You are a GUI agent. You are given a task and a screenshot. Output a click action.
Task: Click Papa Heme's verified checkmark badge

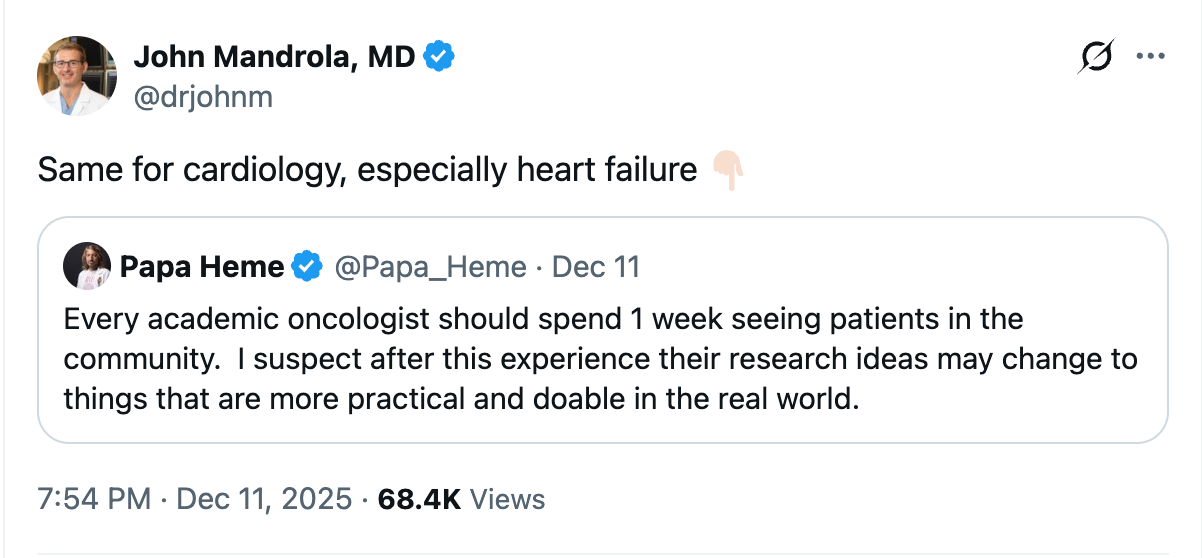coord(305,267)
